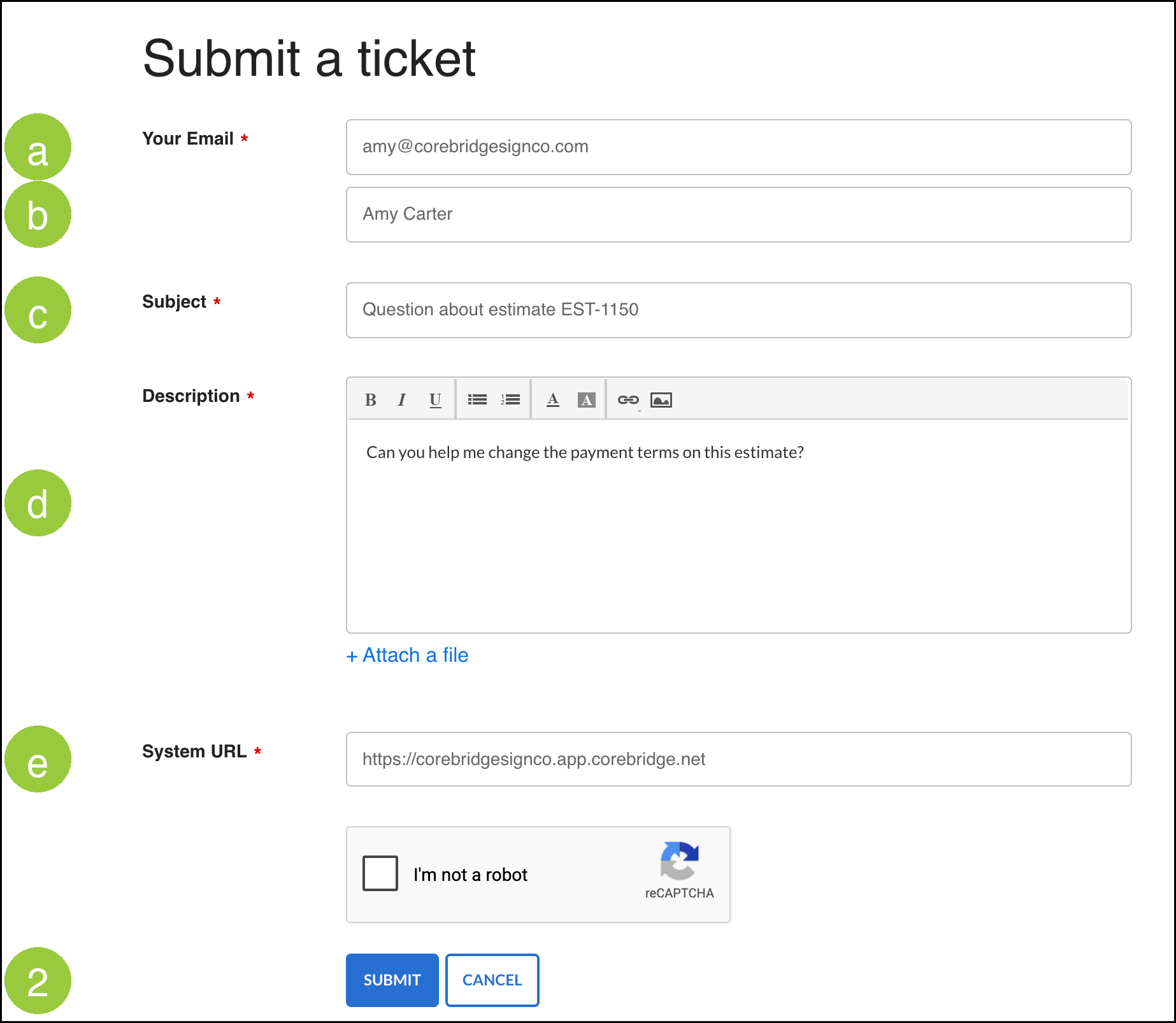Click the Subject label
Viewport: 1176px width, 1023px height.
coord(174,302)
